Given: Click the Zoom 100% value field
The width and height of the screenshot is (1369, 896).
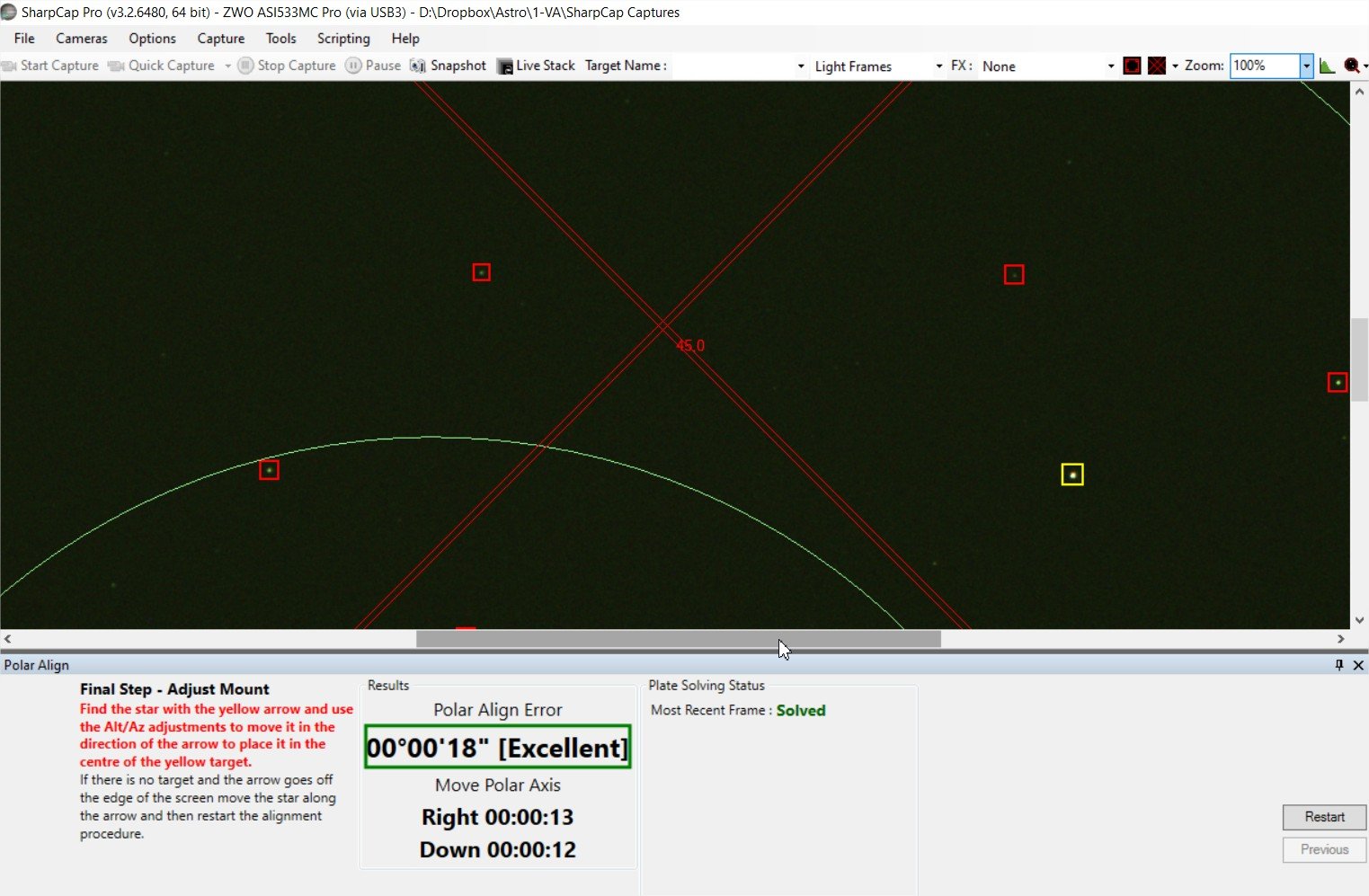Looking at the screenshot, I should pyautogui.click(x=1265, y=66).
